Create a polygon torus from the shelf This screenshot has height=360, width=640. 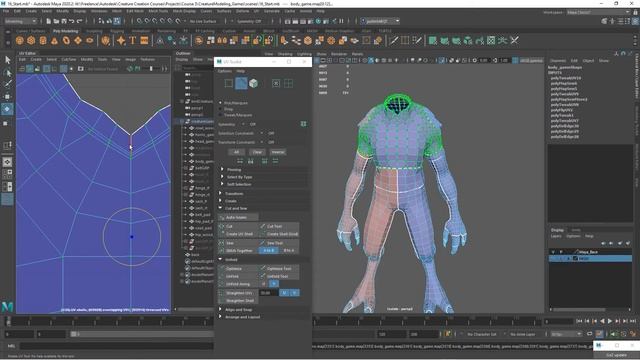tap(66, 40)
